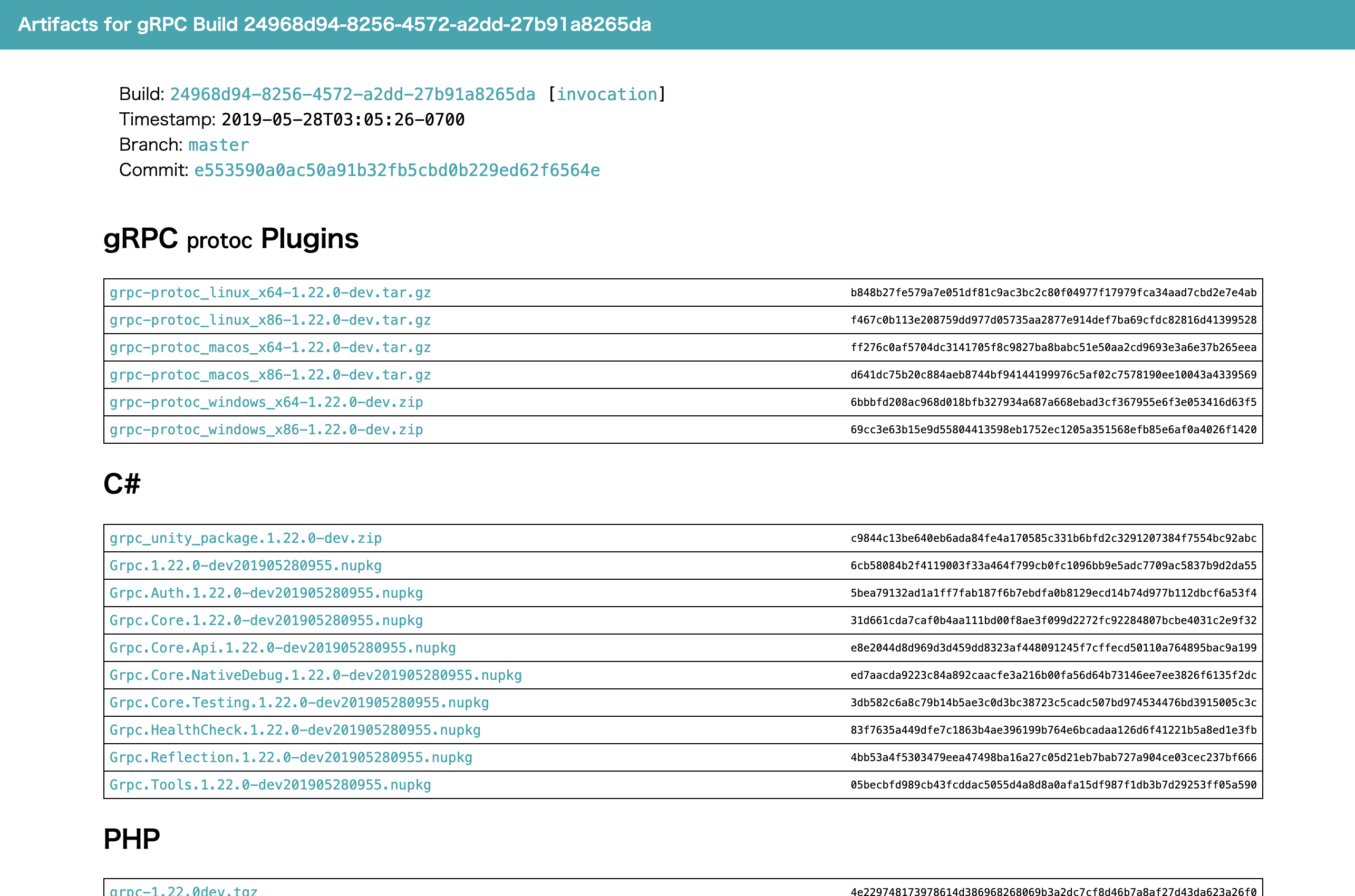1355x896 pixels.
Task: Download Grpc.Core.Testing nupkg package
Action: click(x=299, y=703)
